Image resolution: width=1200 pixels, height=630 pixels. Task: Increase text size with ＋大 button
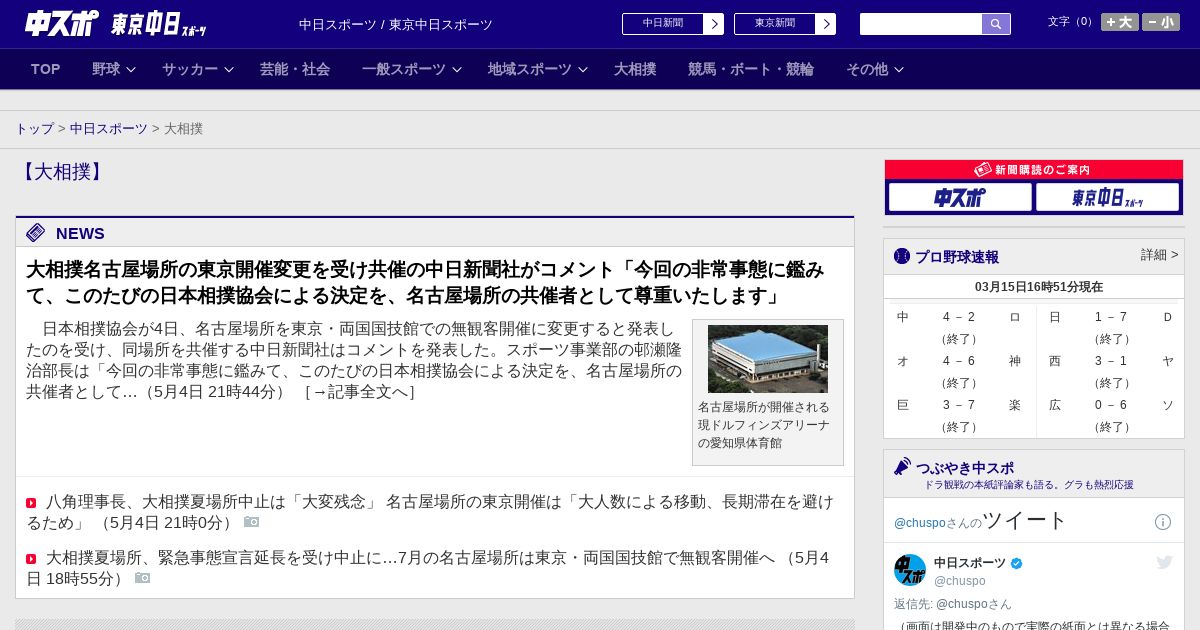click(x=1120, y=22)
